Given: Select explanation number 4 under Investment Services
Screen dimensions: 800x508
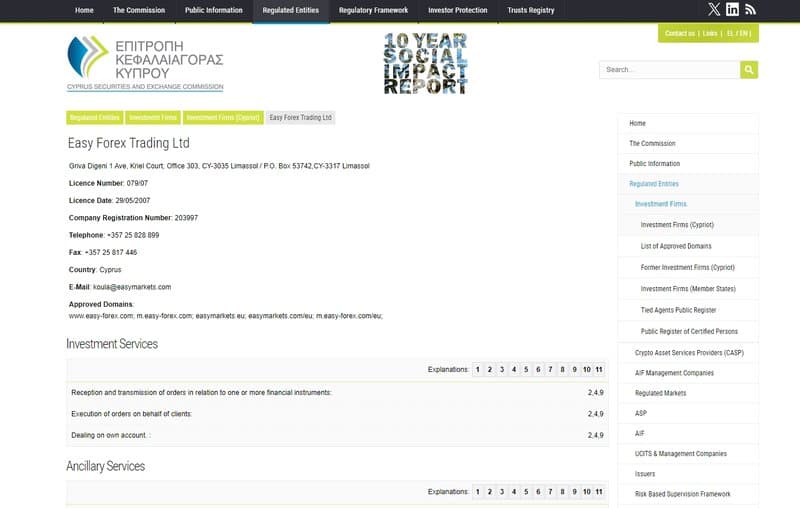Looking at the screenshot, I should coord(514,370).
